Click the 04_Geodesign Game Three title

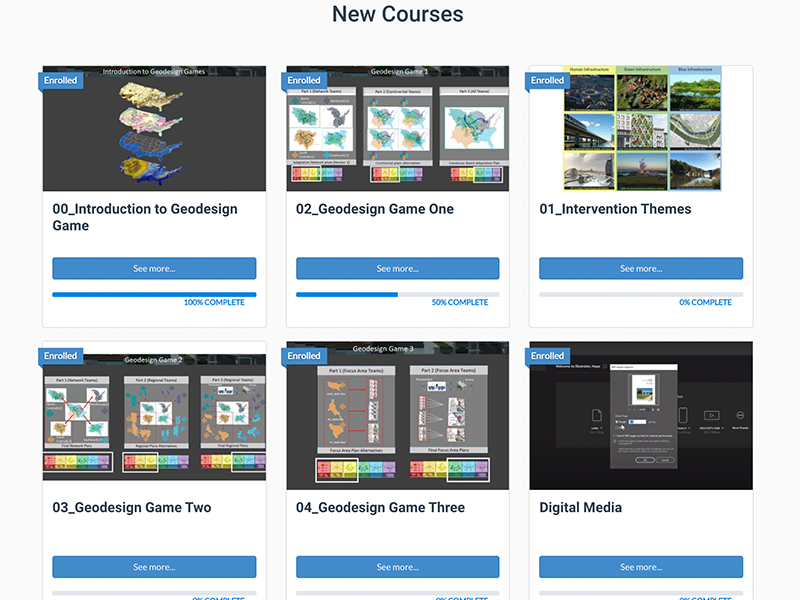click(x=381, y=508)
